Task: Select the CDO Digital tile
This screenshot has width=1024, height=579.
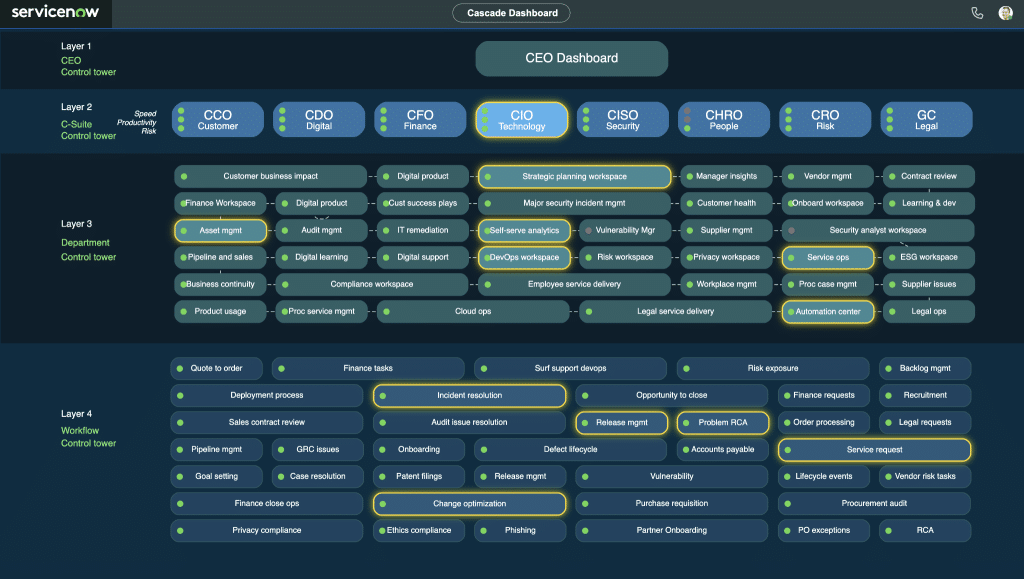Action: [319, 119]
